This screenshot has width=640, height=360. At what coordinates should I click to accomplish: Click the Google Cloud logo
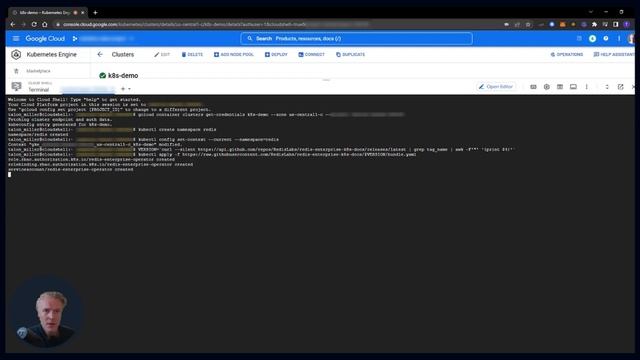[x=45, y=38]
